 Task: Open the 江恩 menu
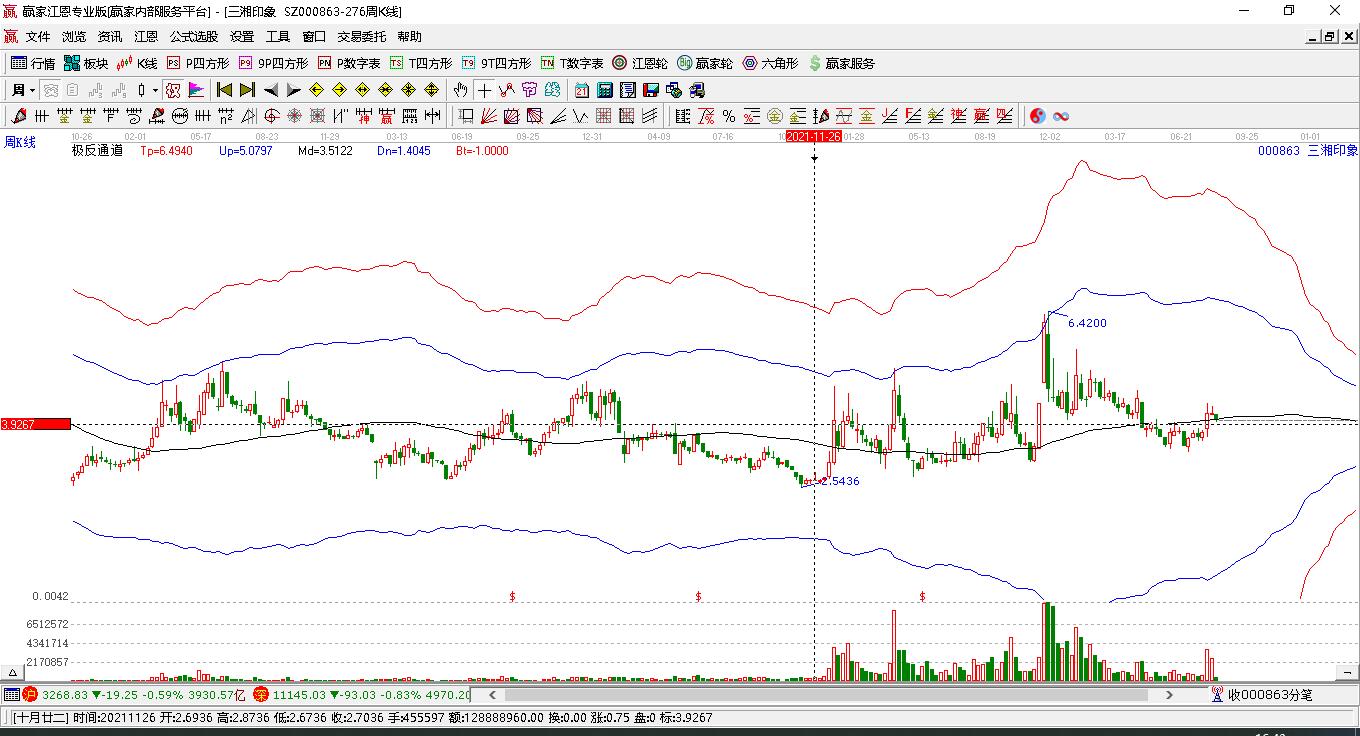click(x=146, y=37)
